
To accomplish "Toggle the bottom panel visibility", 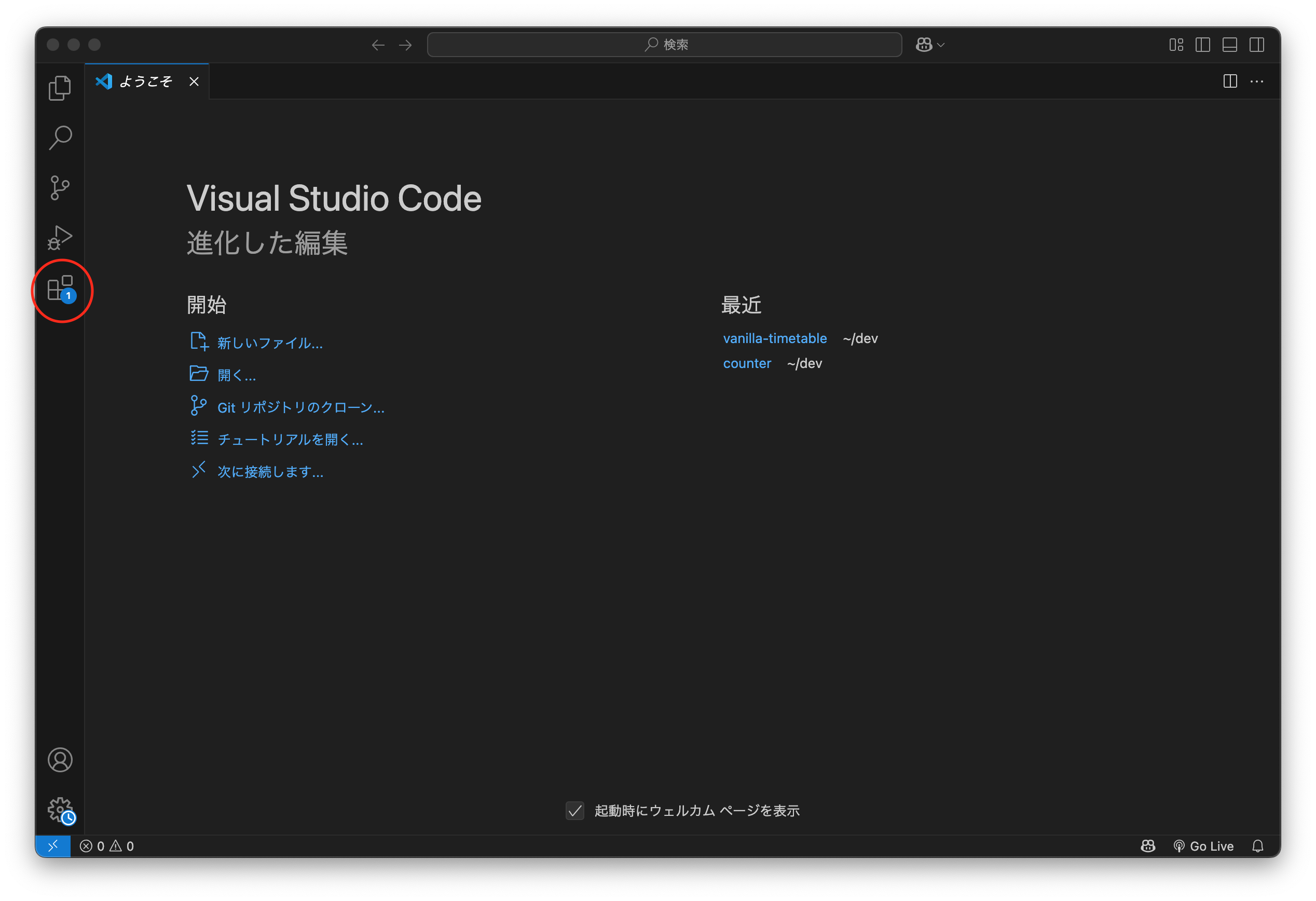I will 1229,45.
